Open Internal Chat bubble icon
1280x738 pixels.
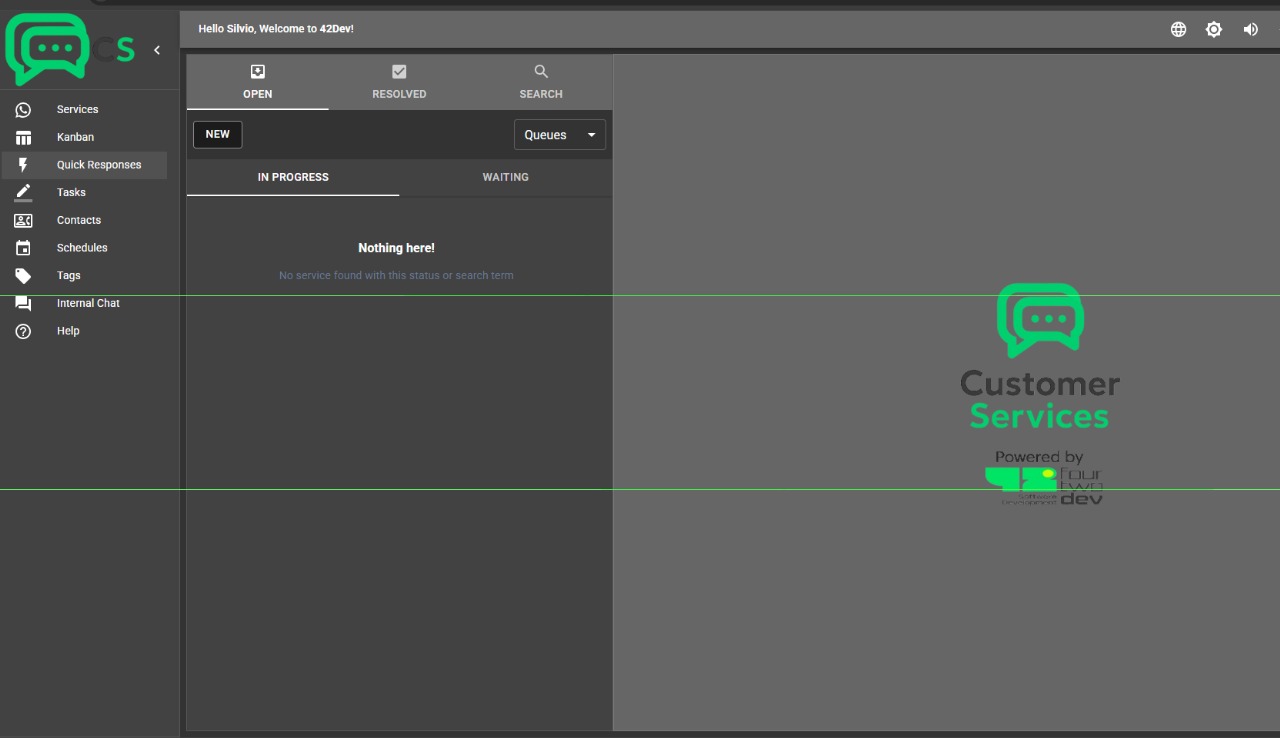23,303
